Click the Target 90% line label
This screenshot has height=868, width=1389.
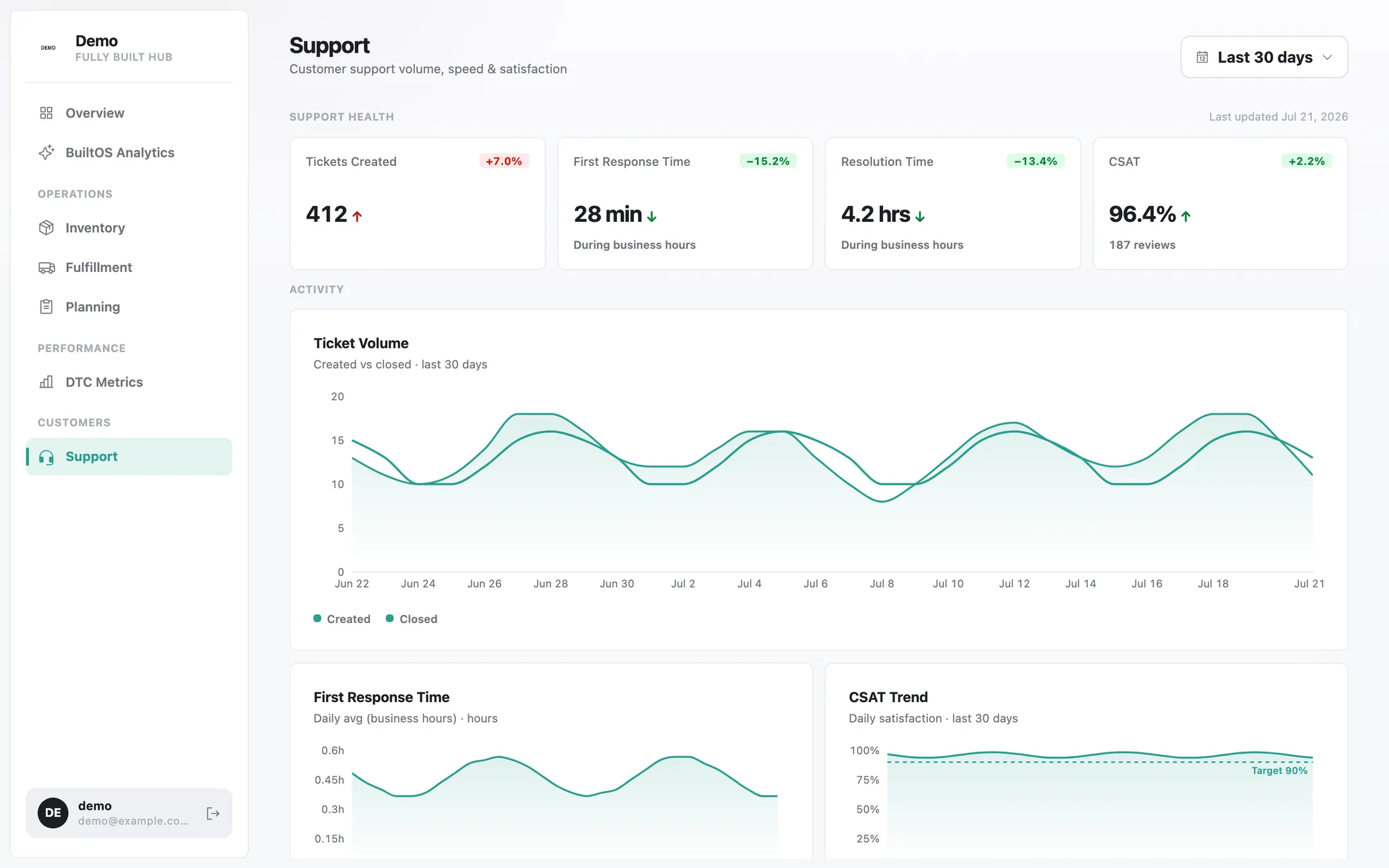(1279, 771)
